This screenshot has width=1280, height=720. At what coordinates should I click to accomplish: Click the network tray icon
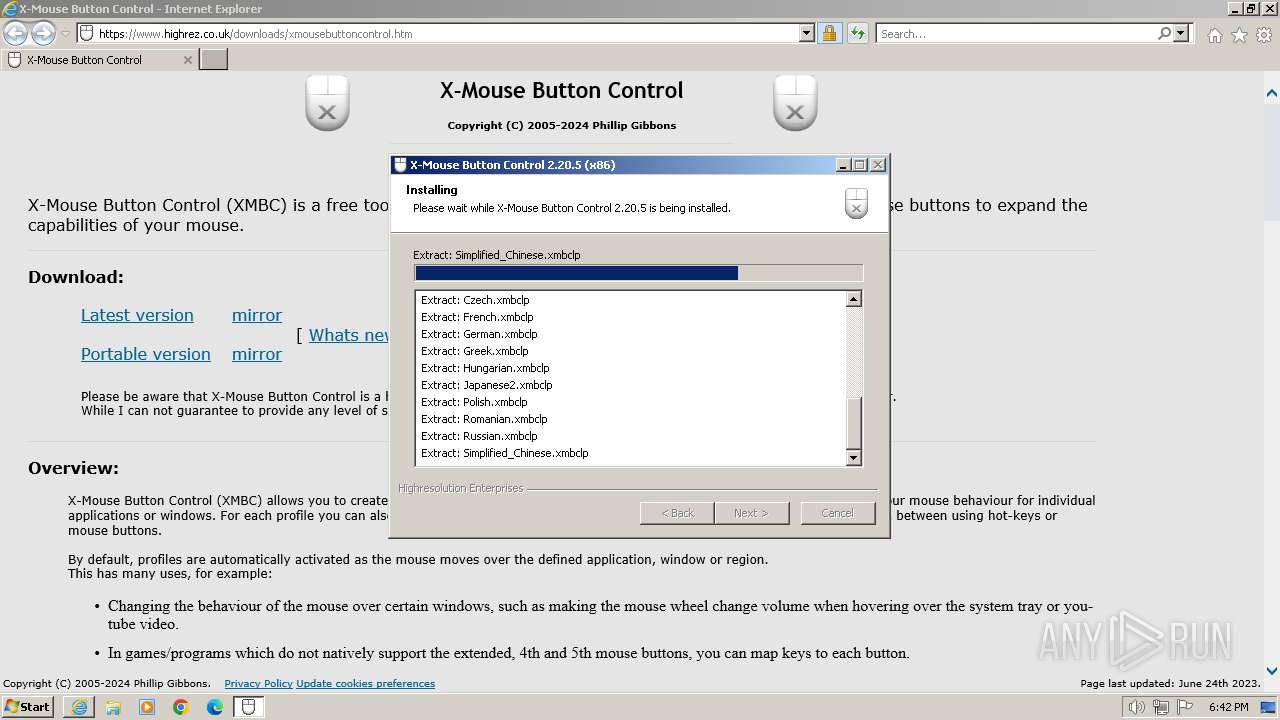(x=1161, y=707)
